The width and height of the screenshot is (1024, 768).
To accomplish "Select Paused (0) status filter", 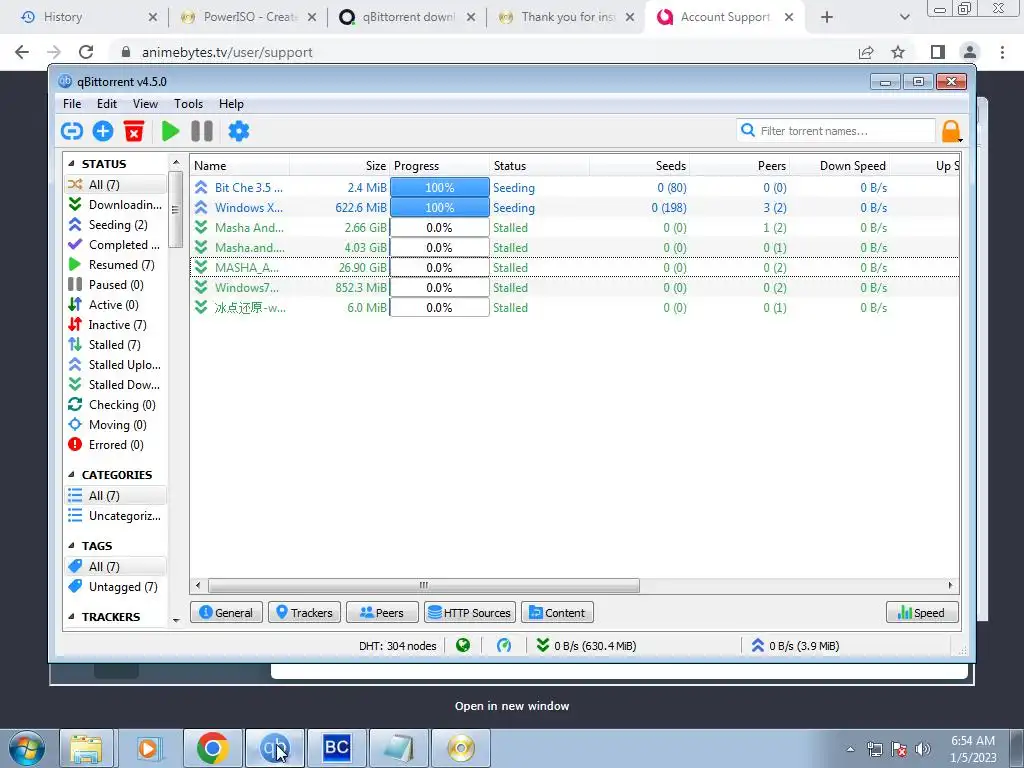I will point(116,285).
